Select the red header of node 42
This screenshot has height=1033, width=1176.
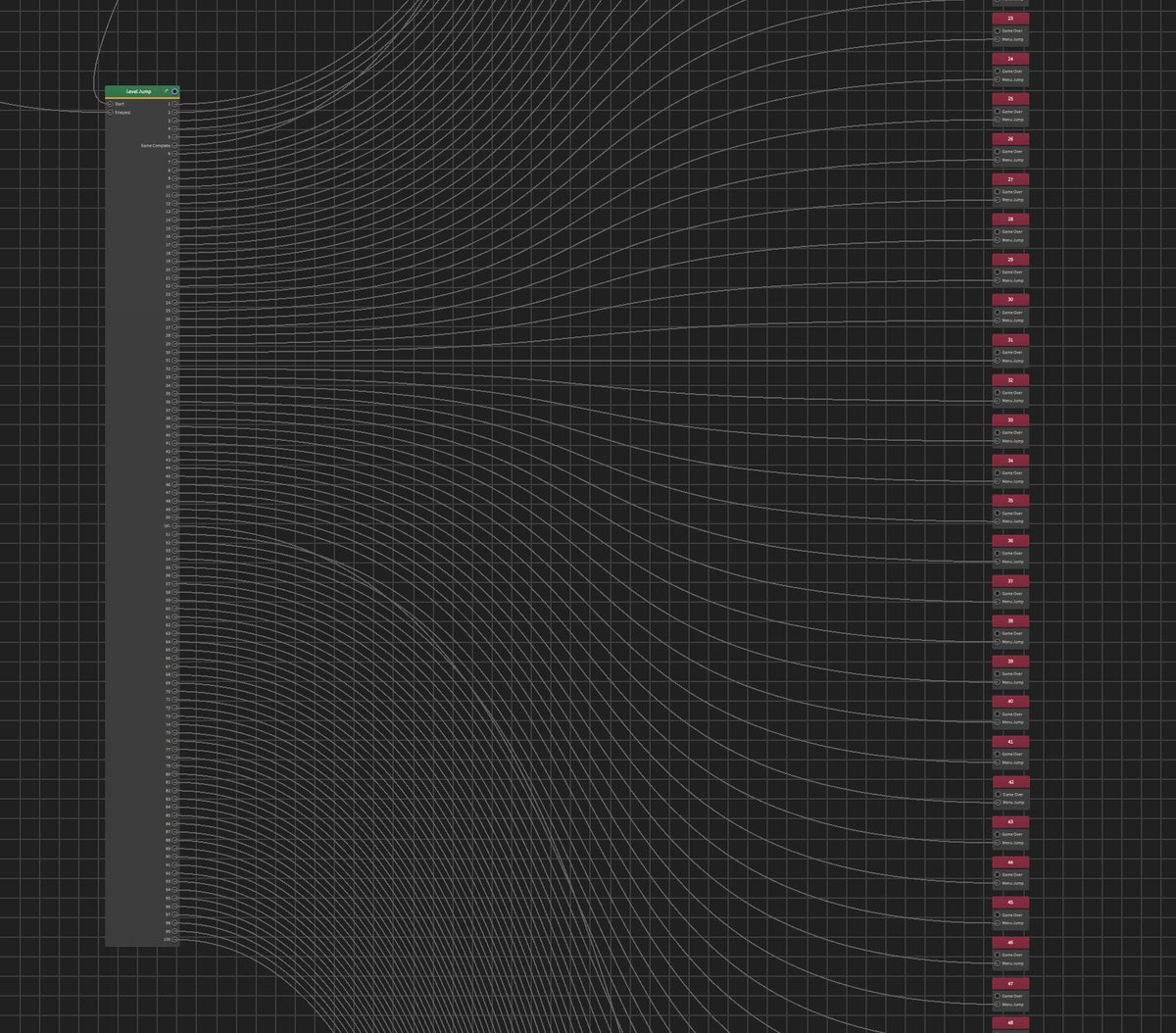click(x=1010, y=781)
